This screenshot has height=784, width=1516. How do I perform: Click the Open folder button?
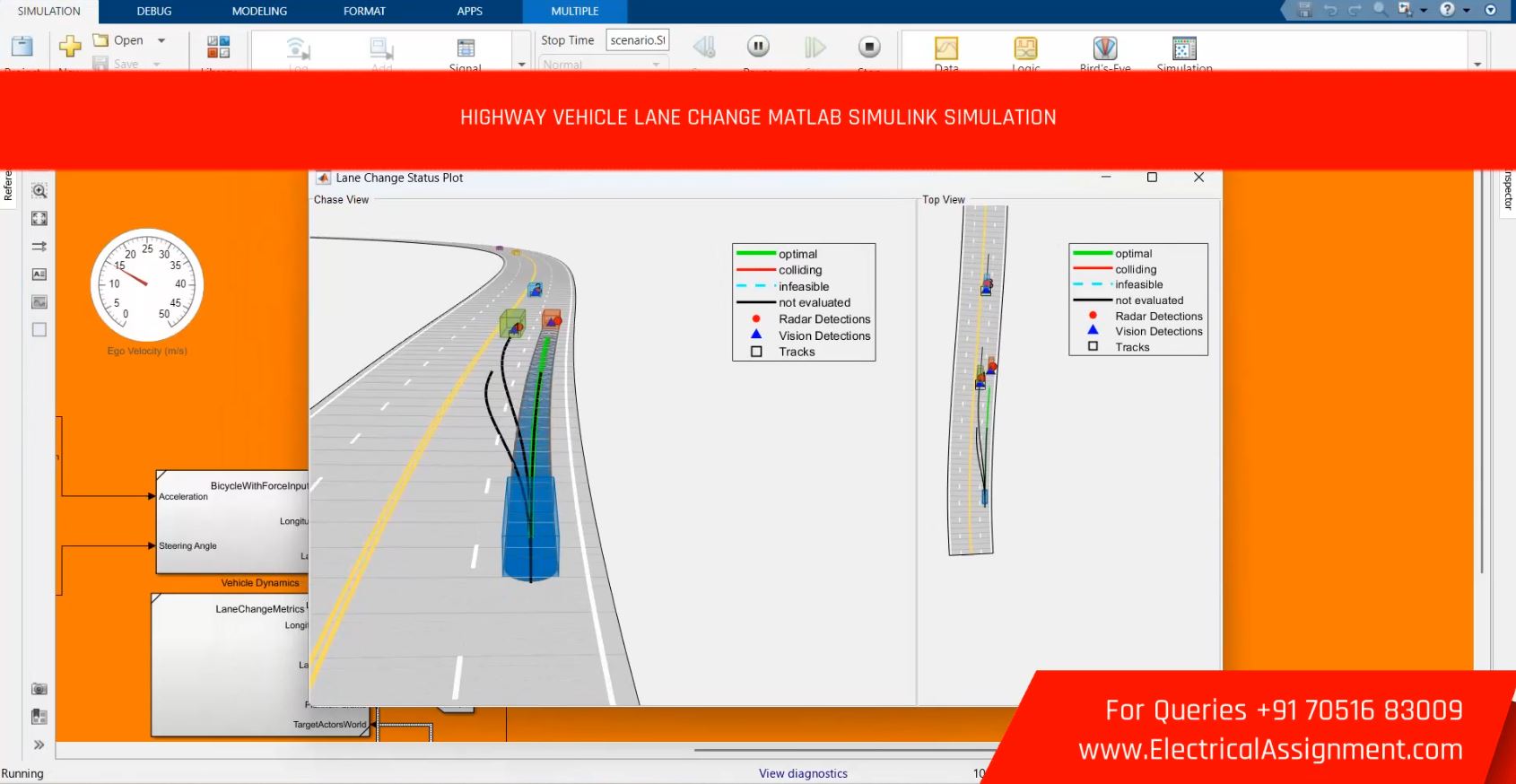pos(118,40)
